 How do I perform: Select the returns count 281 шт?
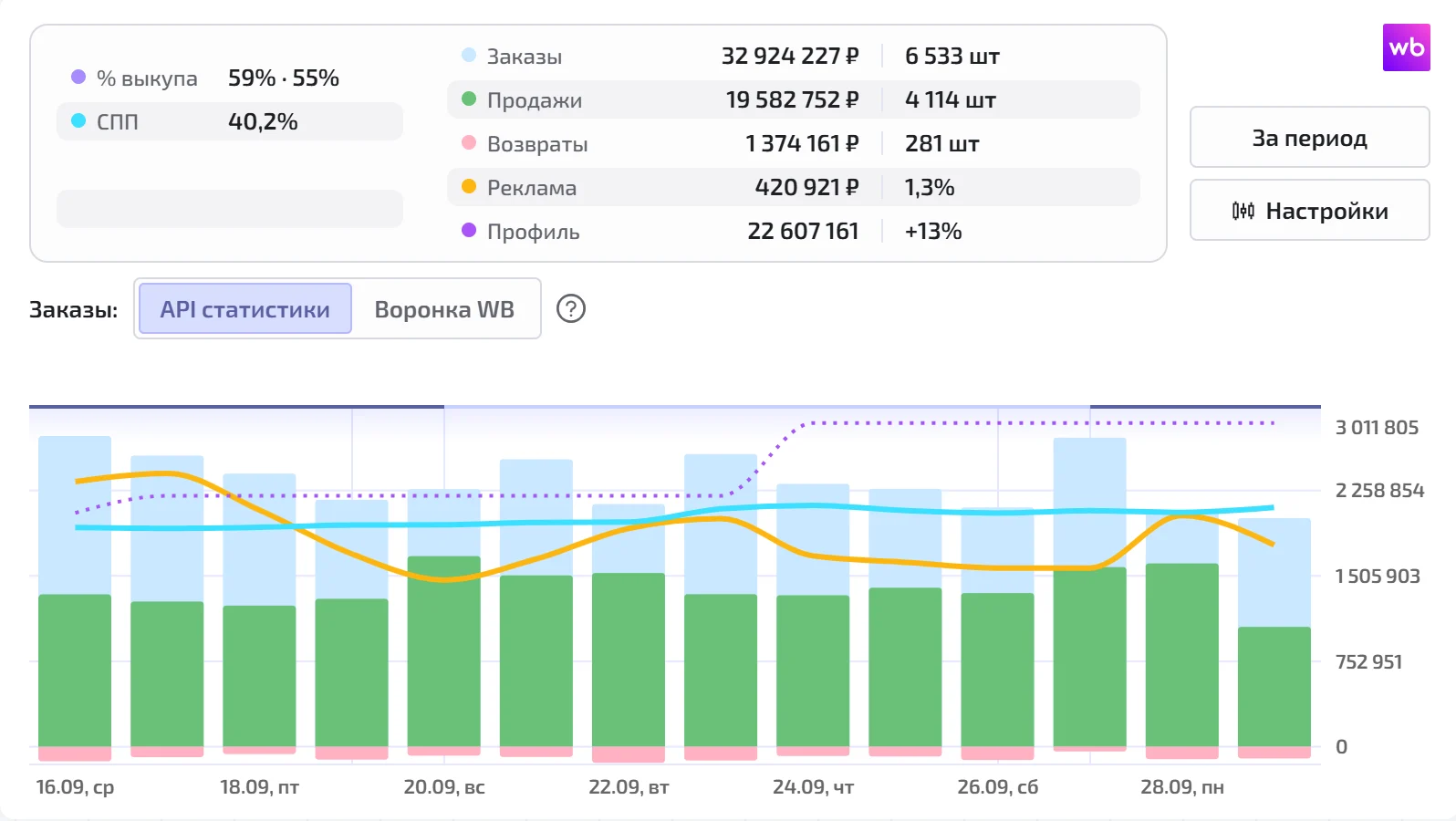coord(942,143)
